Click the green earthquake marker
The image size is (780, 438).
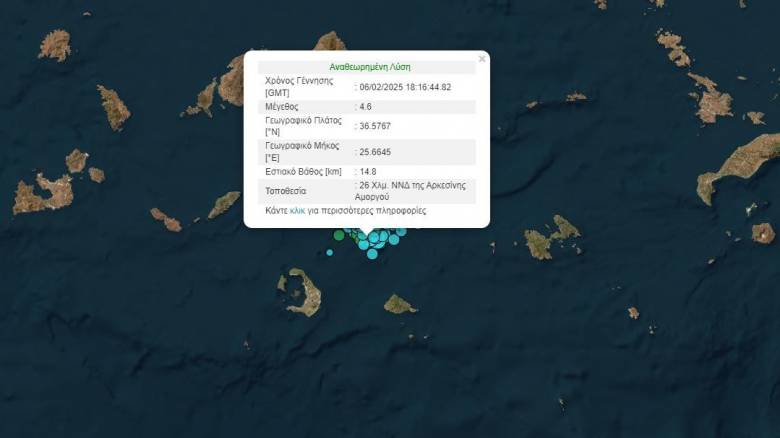339,235
